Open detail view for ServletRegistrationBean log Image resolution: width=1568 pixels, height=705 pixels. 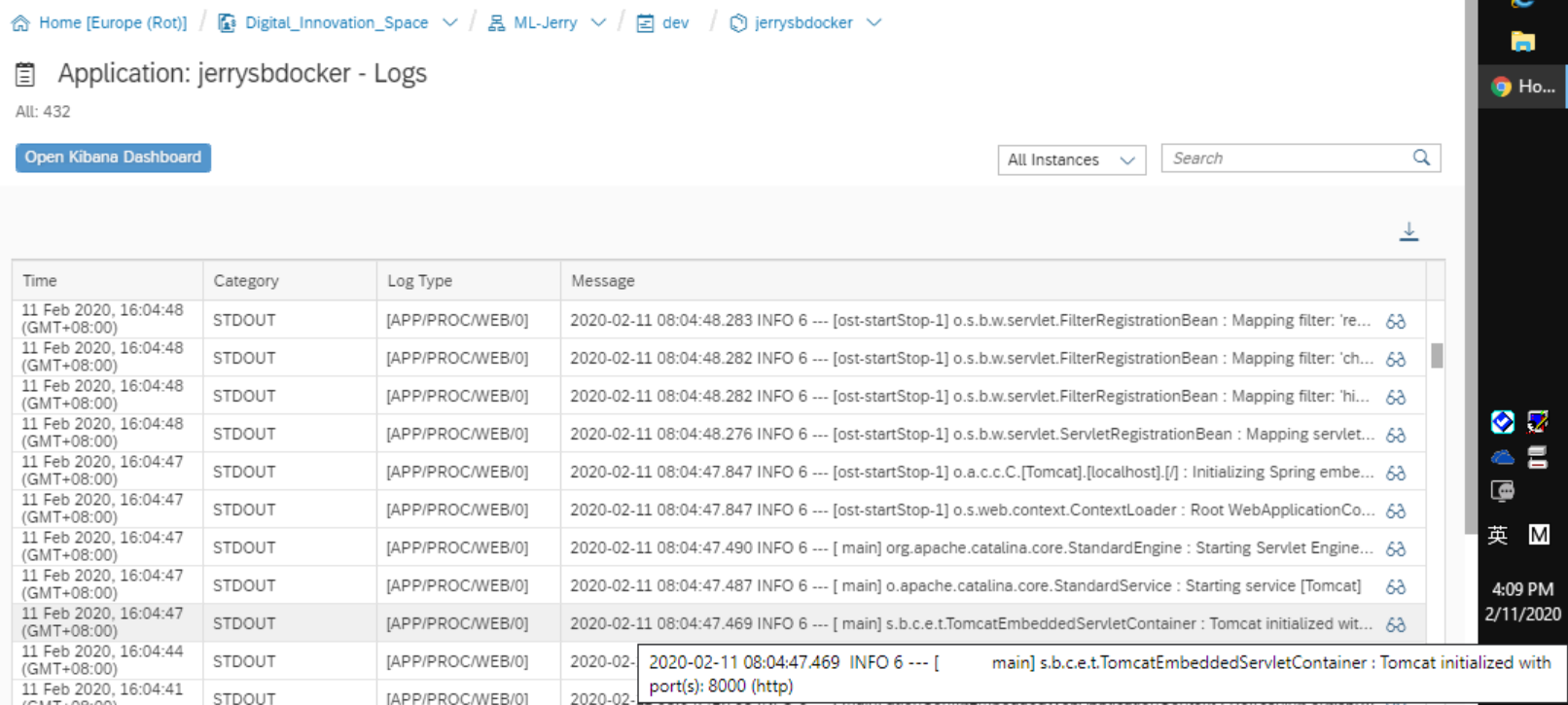point(1396,435)
